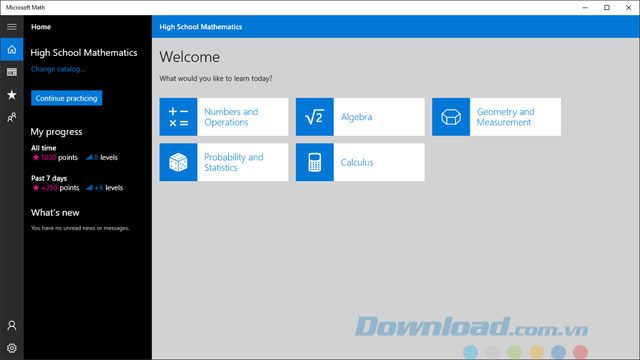Click the Calculus calculator icon
Screen dimensions: 640x360
[x=315, y=162]
